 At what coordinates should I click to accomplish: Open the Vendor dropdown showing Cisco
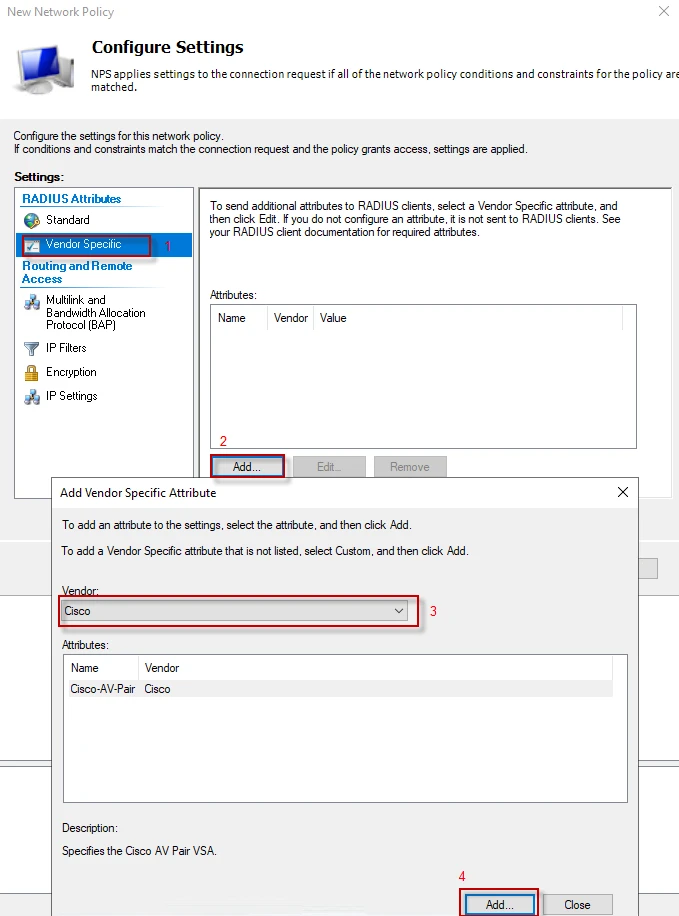pyautogui.click(x=233, y=610)
